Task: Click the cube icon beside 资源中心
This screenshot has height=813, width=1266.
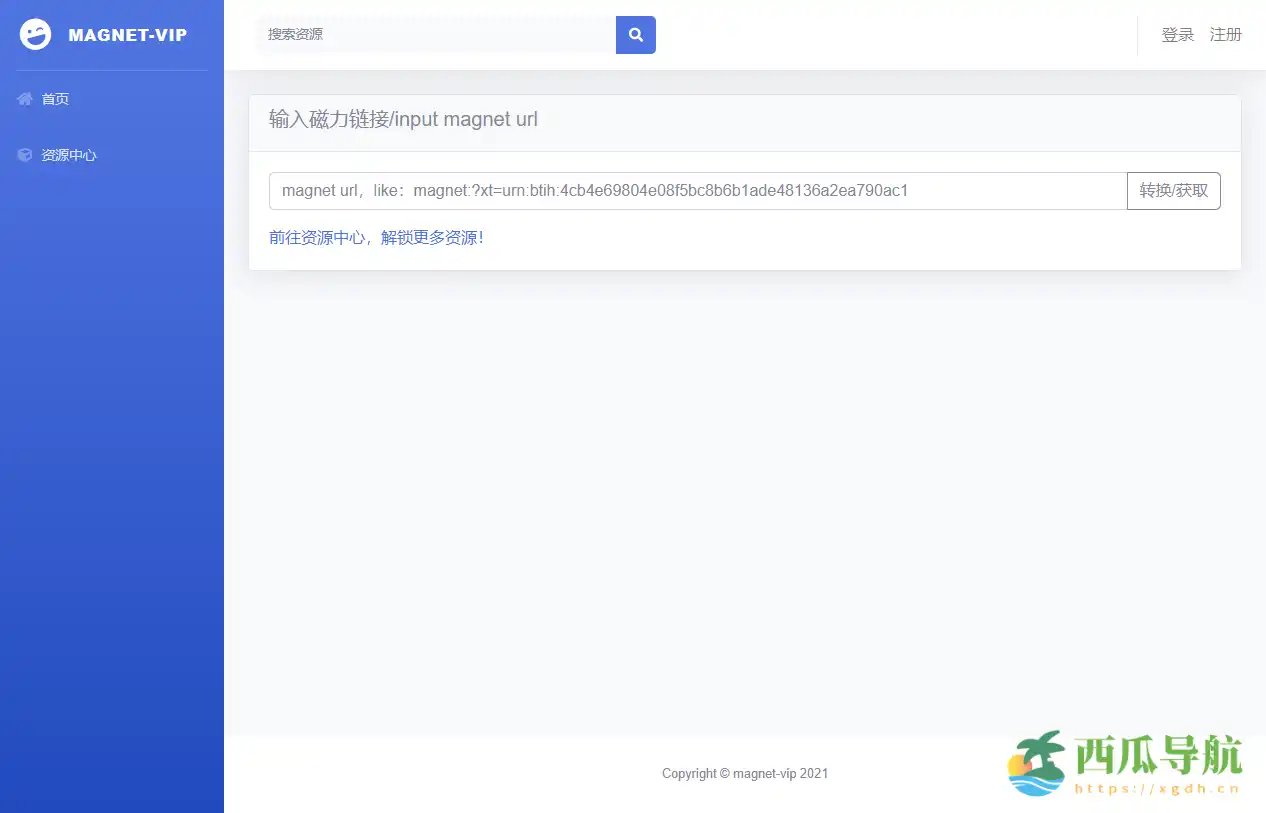Action: click(x=25, y=155)
